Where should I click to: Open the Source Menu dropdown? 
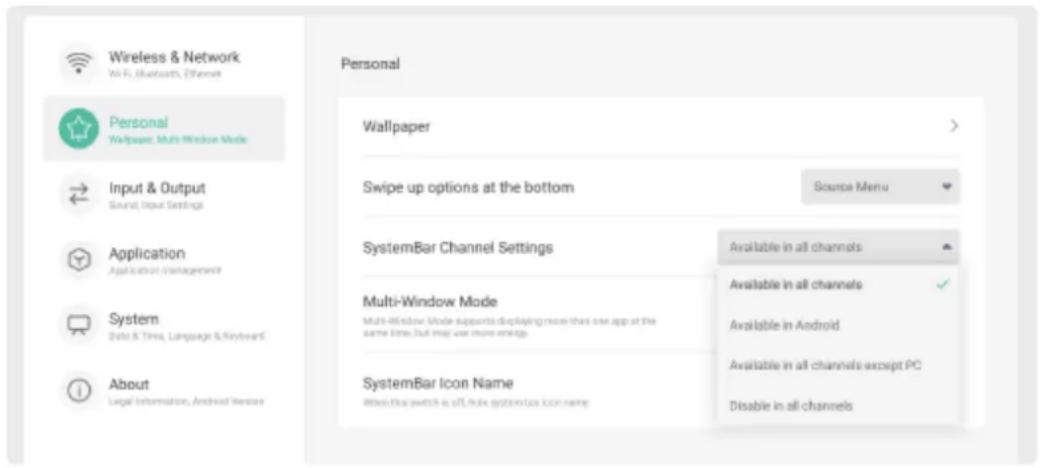tap(880, 187)
